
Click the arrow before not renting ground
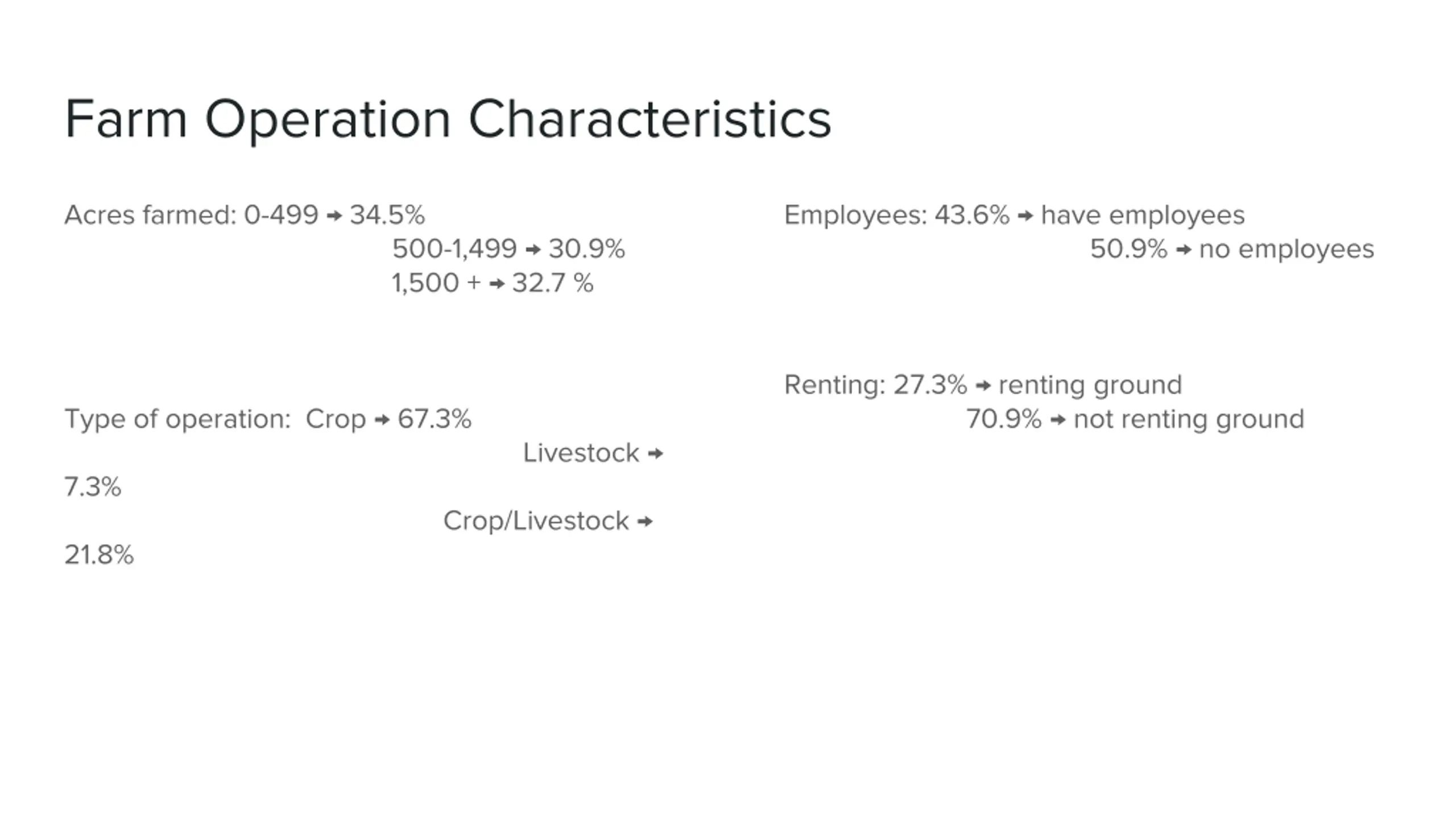[1058, 420]
